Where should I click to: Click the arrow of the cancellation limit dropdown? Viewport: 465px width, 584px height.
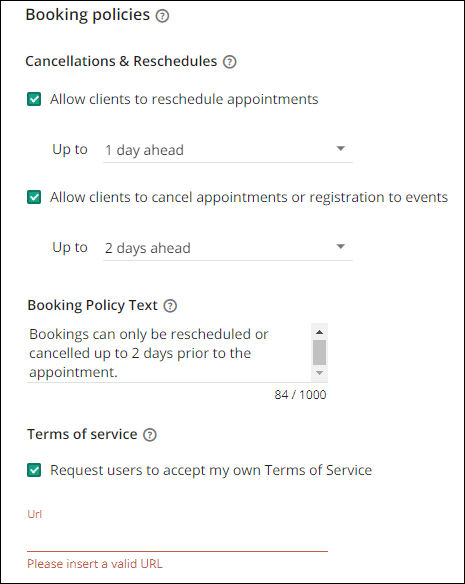click(341, 247)
